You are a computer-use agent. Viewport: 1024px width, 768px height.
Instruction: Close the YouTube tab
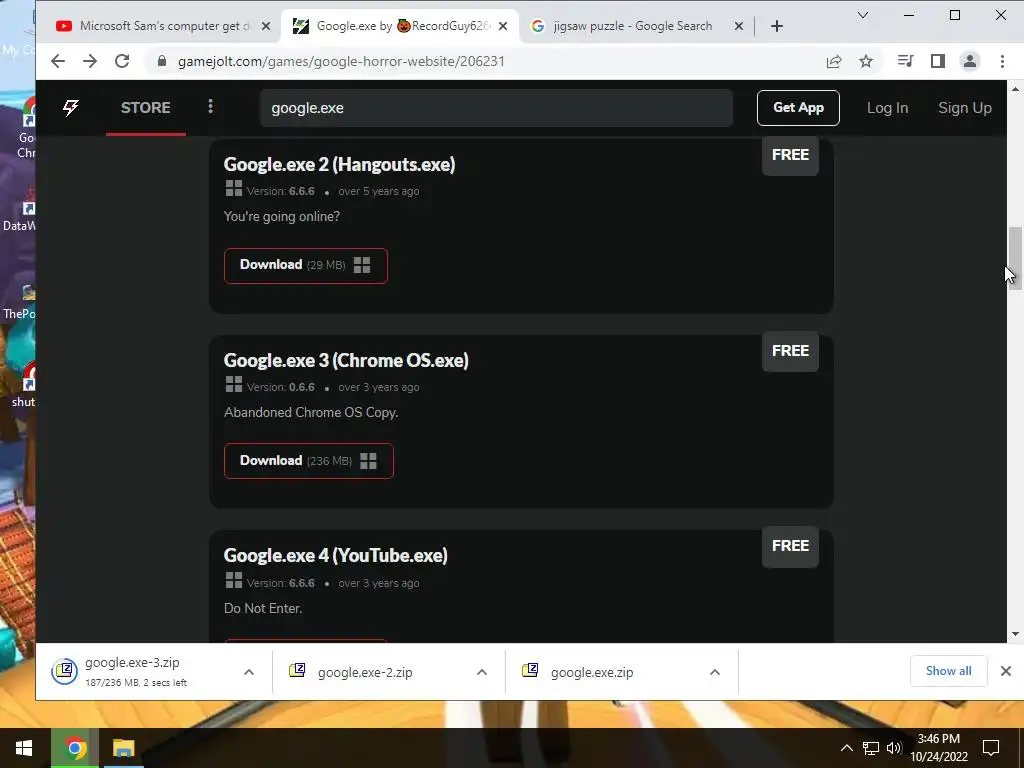pyautogui.click(x=266, y=26)
